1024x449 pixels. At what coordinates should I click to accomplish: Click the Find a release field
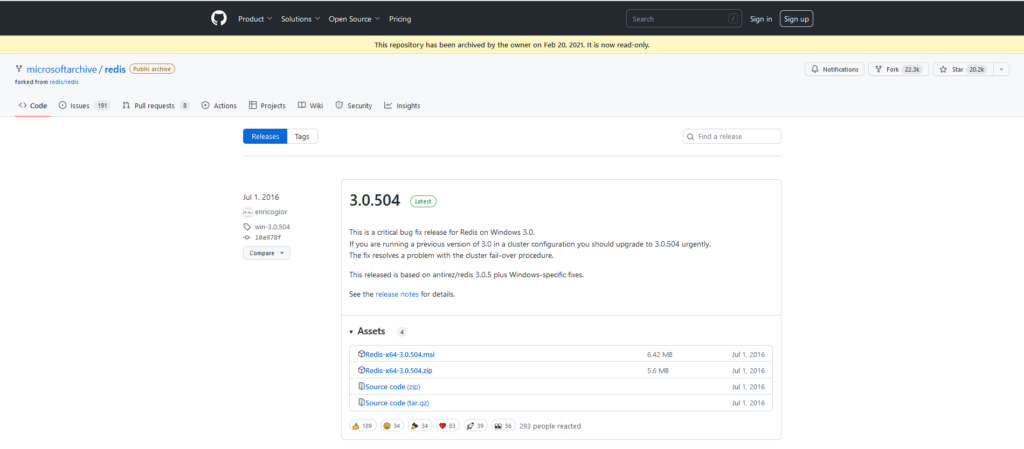[732, 136]
